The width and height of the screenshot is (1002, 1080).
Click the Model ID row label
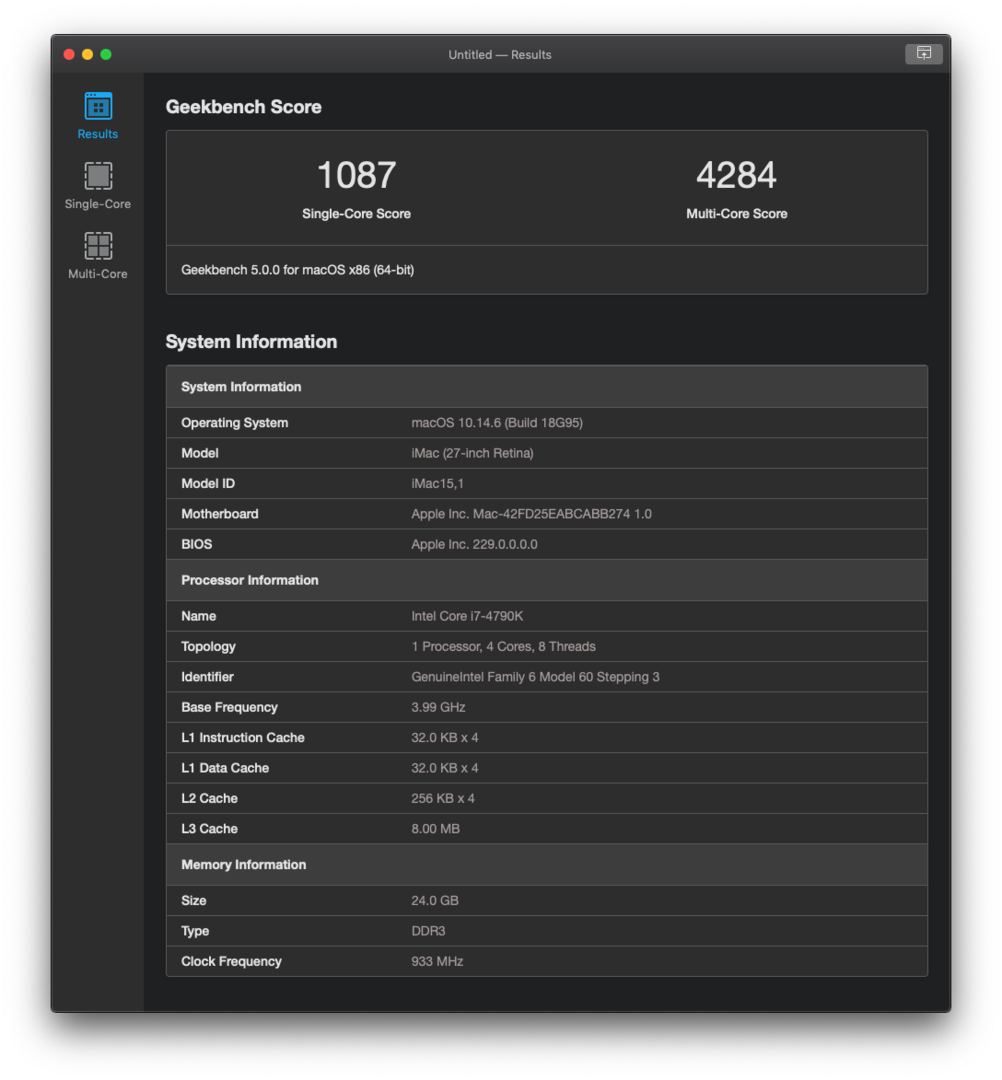(x=208, y=484)
